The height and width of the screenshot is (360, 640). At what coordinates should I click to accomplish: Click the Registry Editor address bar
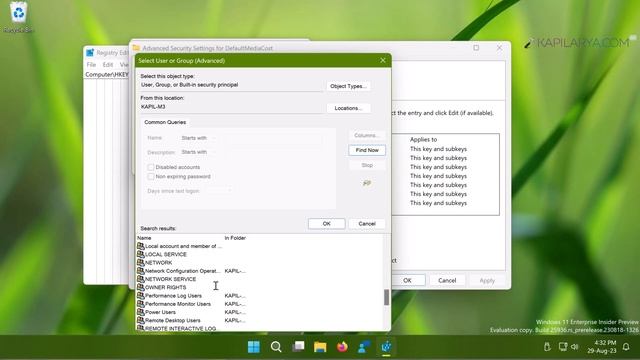pos(107,74)
